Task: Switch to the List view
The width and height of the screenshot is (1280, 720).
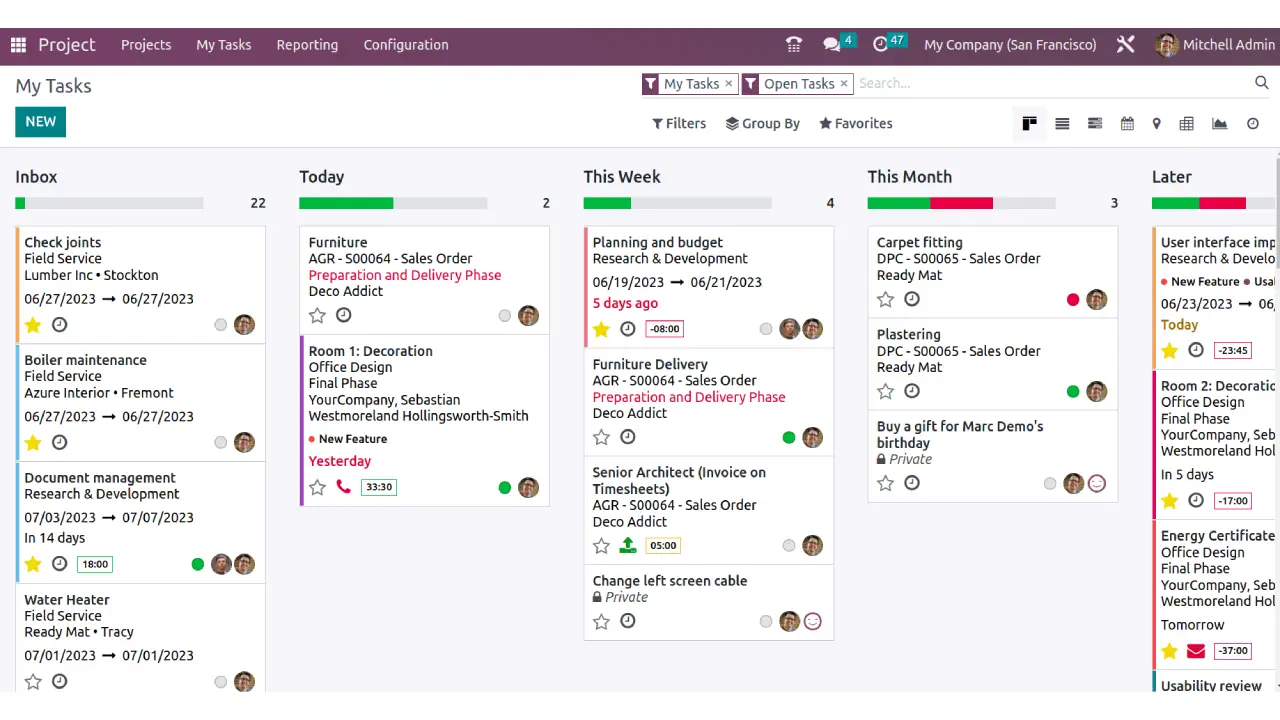Action: tap(1062, 123)
